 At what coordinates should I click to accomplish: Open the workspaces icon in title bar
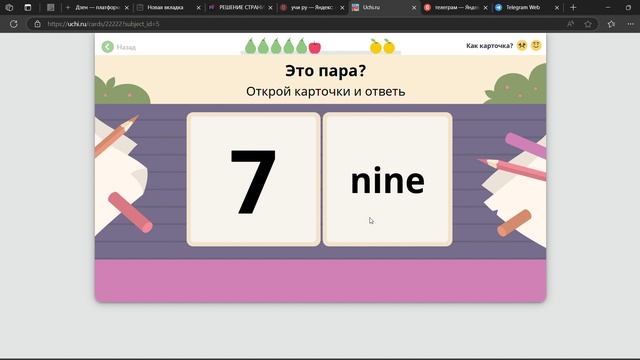click(9, 7)
